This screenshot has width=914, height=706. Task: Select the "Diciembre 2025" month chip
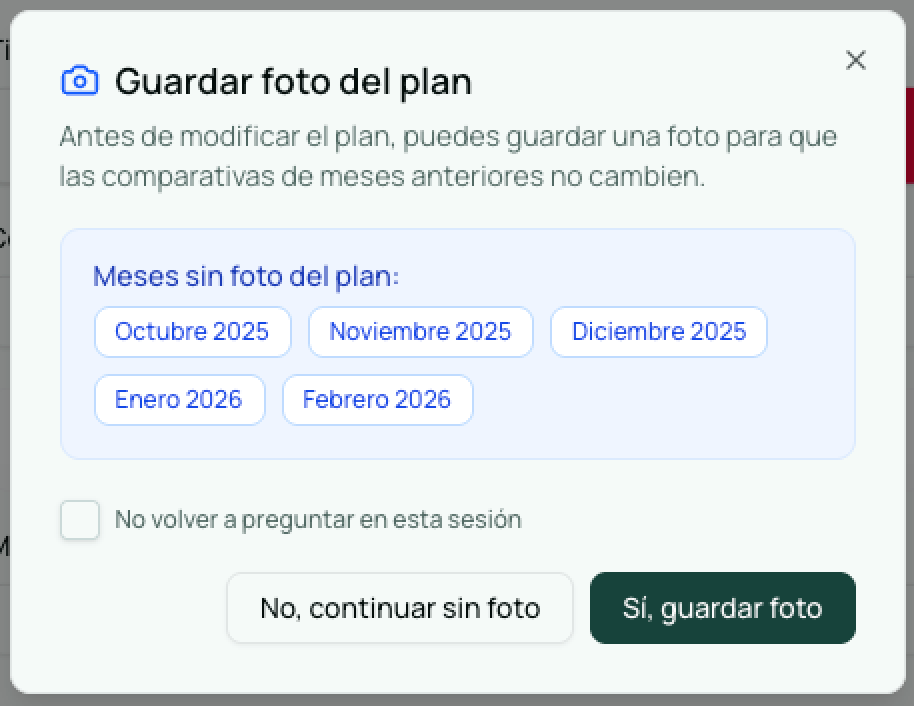point(658,331)
